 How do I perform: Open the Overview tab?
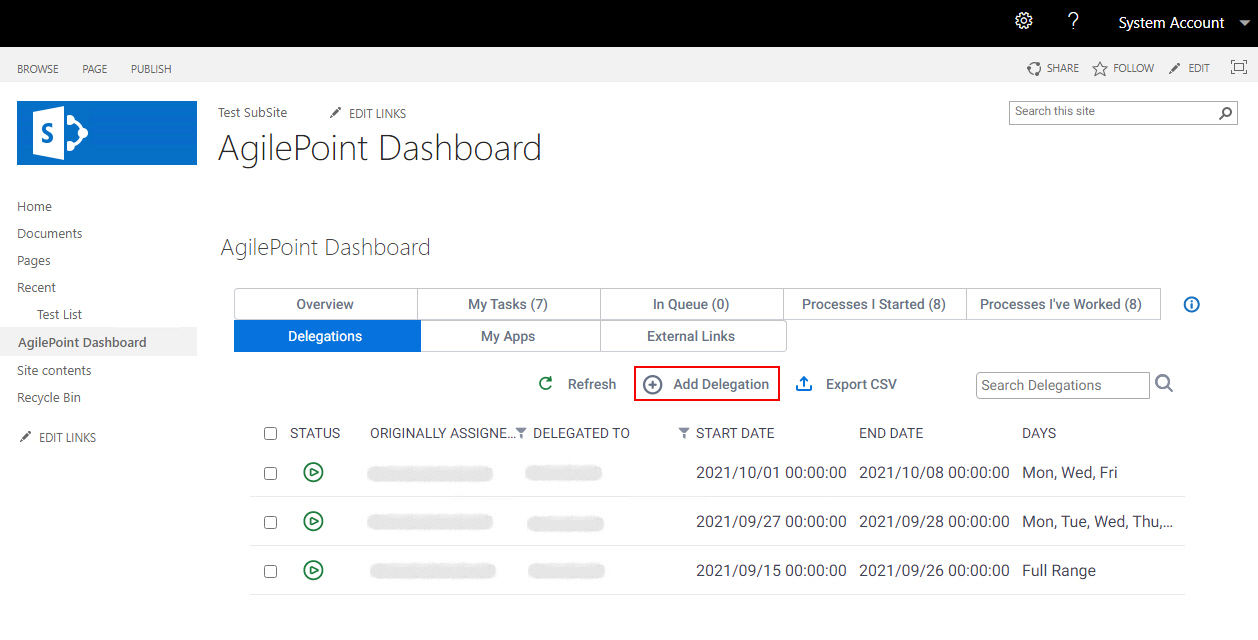pos(325,304)
